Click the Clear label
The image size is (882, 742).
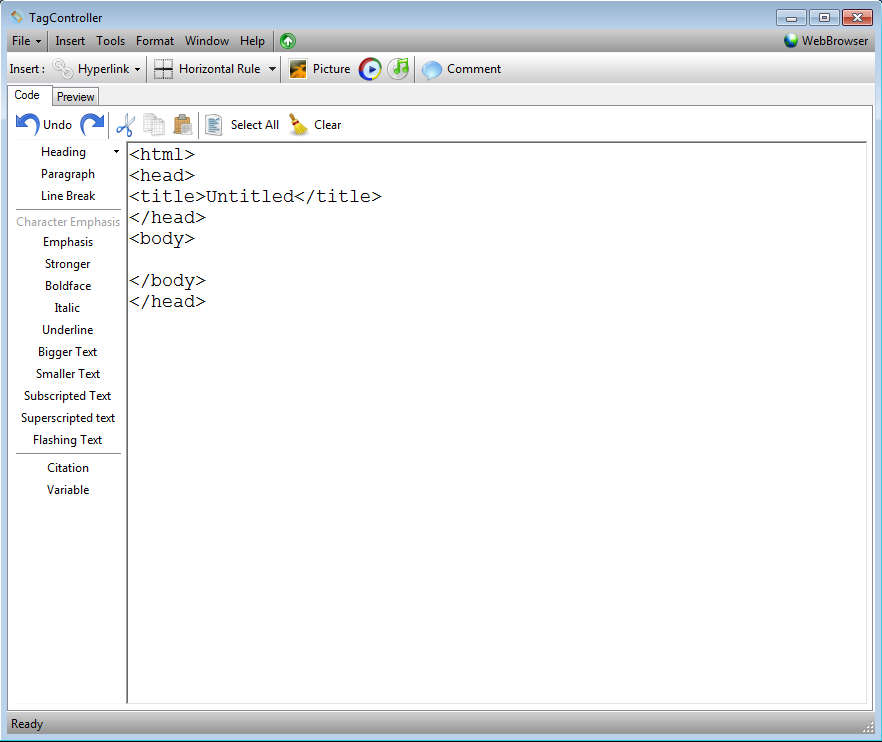pyautogui.click(x=327, y=125)
